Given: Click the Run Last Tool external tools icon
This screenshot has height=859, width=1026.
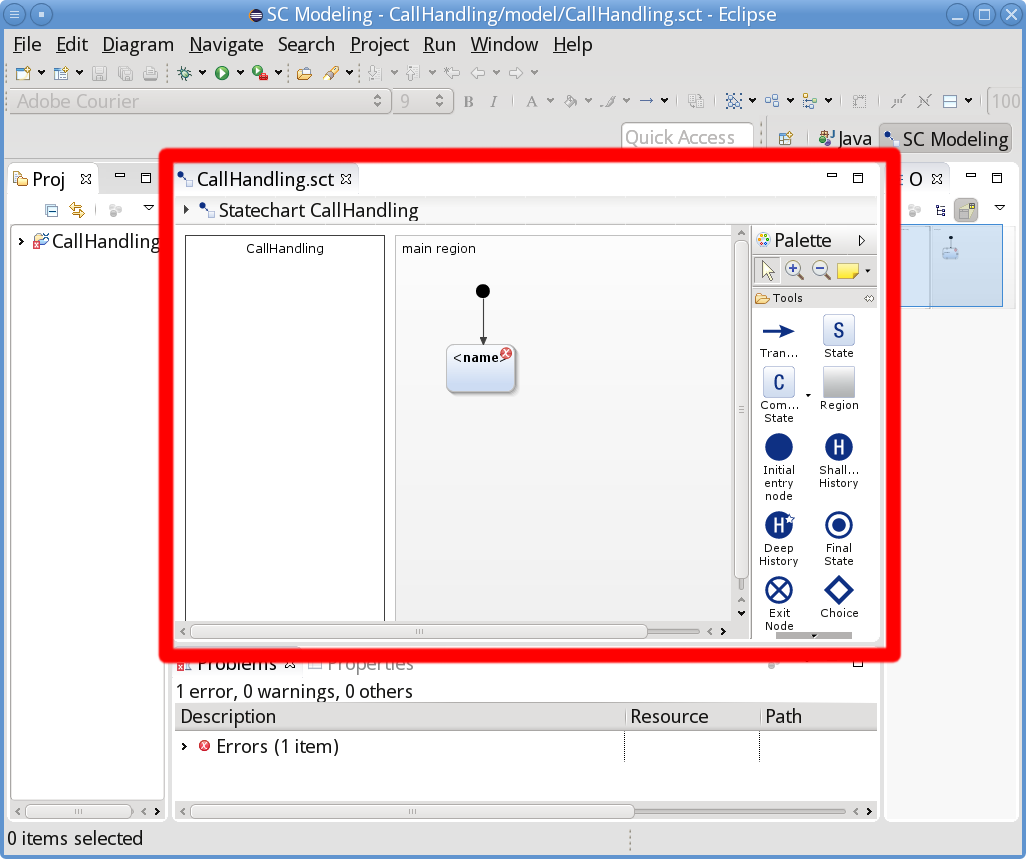Looking at the screenshot, I should pos(260,73).
